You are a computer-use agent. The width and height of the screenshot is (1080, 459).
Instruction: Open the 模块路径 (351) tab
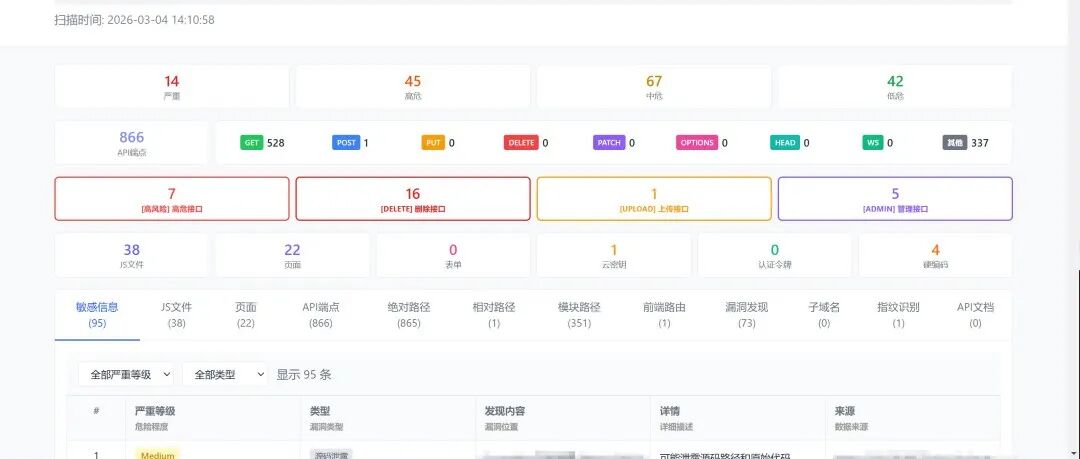coord(579,315)
